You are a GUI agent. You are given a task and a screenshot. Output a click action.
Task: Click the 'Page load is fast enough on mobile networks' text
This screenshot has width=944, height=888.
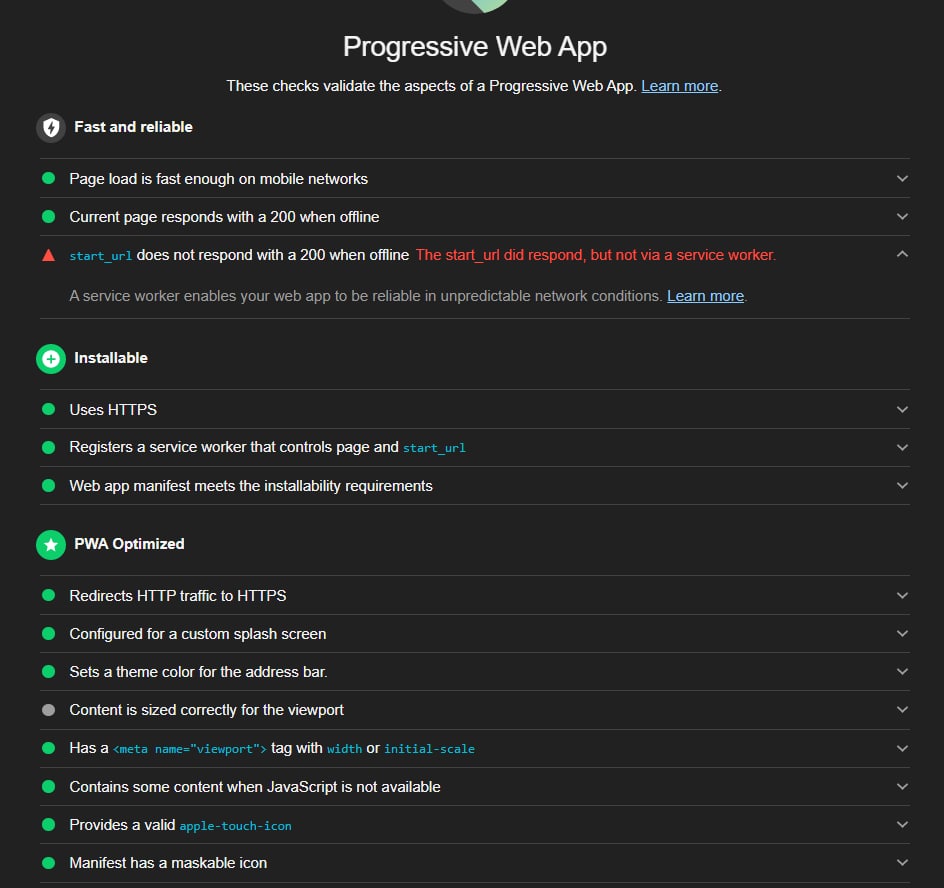pos(219,179)
